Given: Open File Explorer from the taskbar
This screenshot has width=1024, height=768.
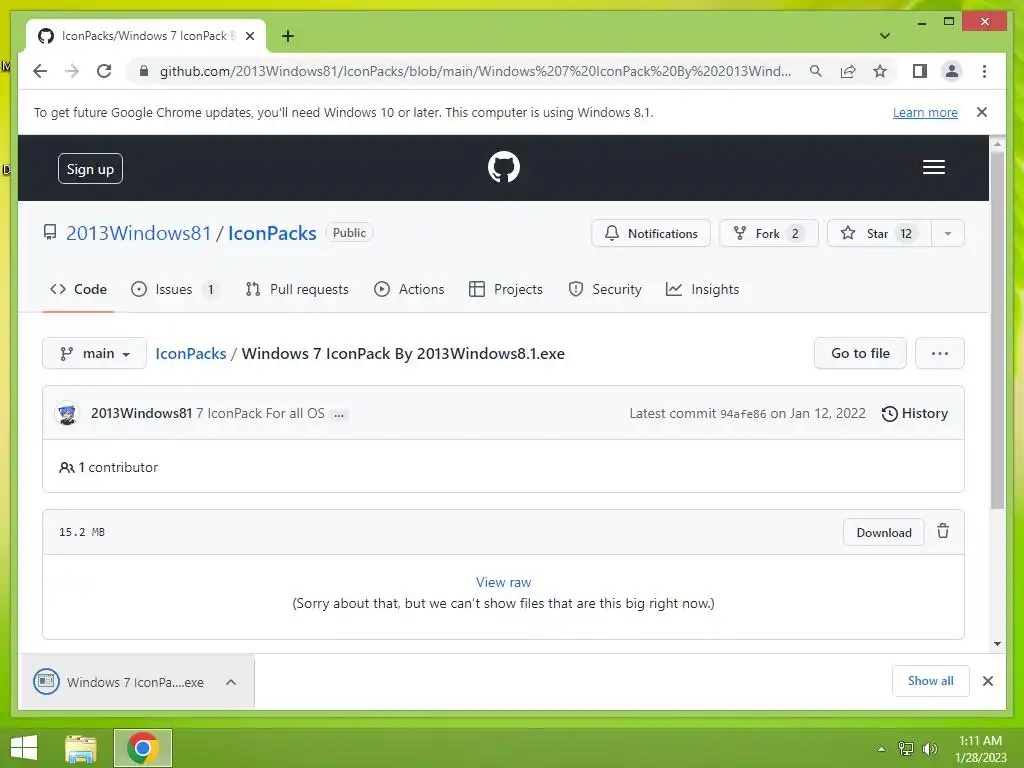Looking at the screenshot, I should coord(81,748).
